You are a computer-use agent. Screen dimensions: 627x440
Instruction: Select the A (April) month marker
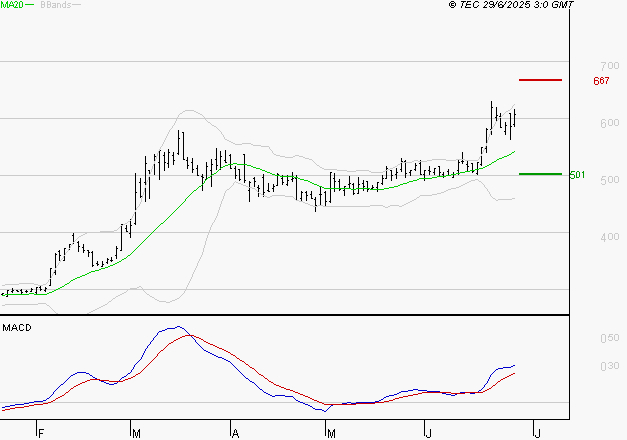[236, 432]
